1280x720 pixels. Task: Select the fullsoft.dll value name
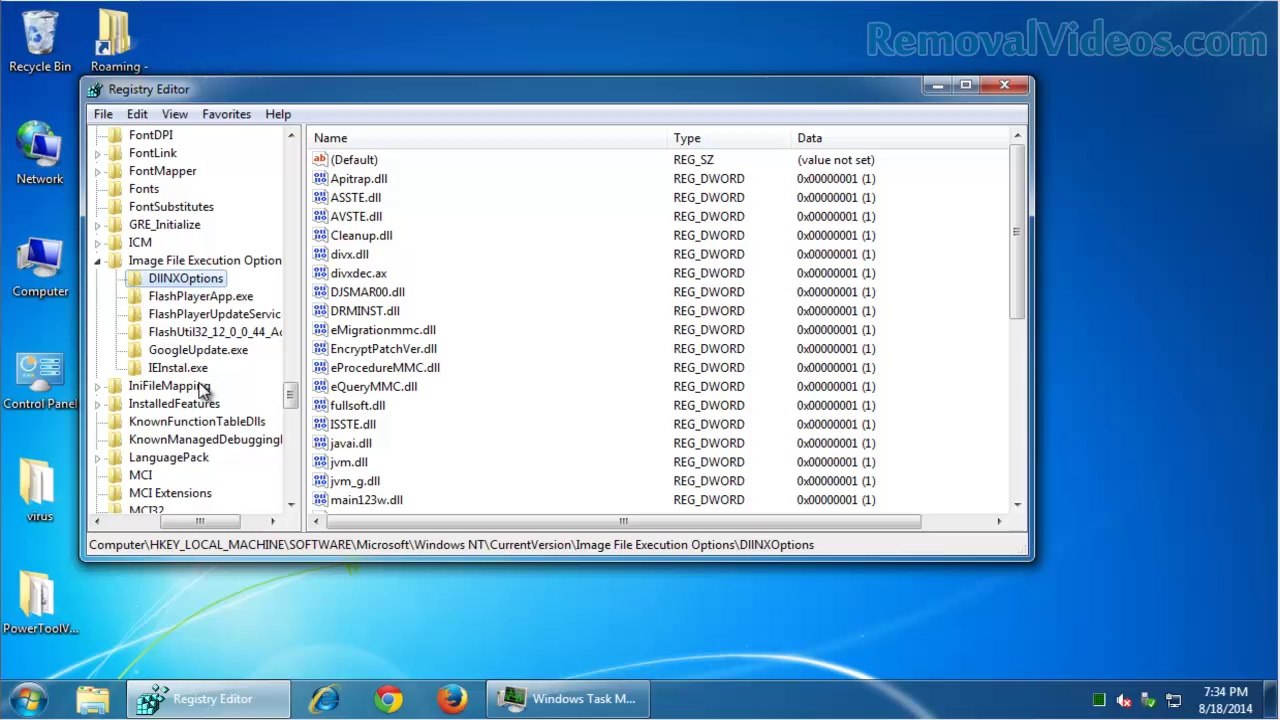(x=357, y=406)
